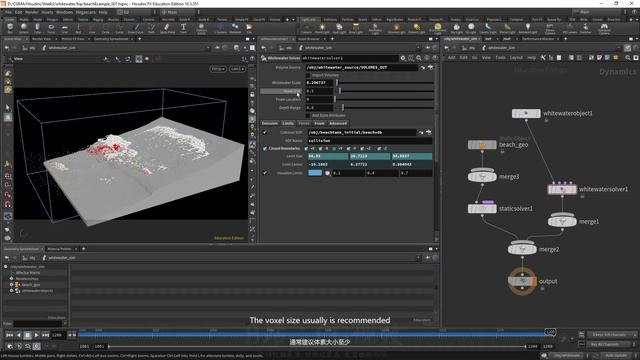Select the Tube shelf tool
The height and width of the screenshot is (360, 640).
[37, 28]
